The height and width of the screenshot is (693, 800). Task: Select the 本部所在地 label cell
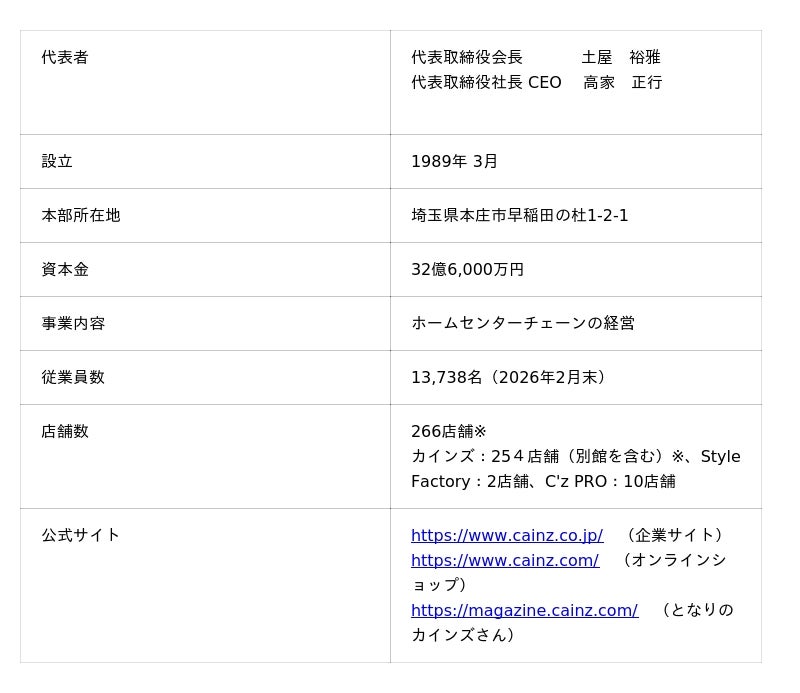pos(81,216)
